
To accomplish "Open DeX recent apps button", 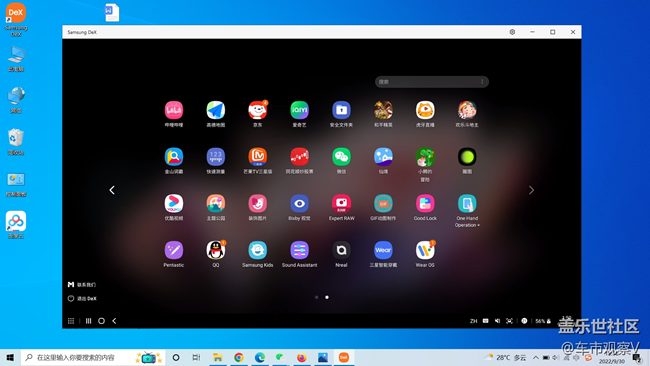I will [x=88, y=321].
